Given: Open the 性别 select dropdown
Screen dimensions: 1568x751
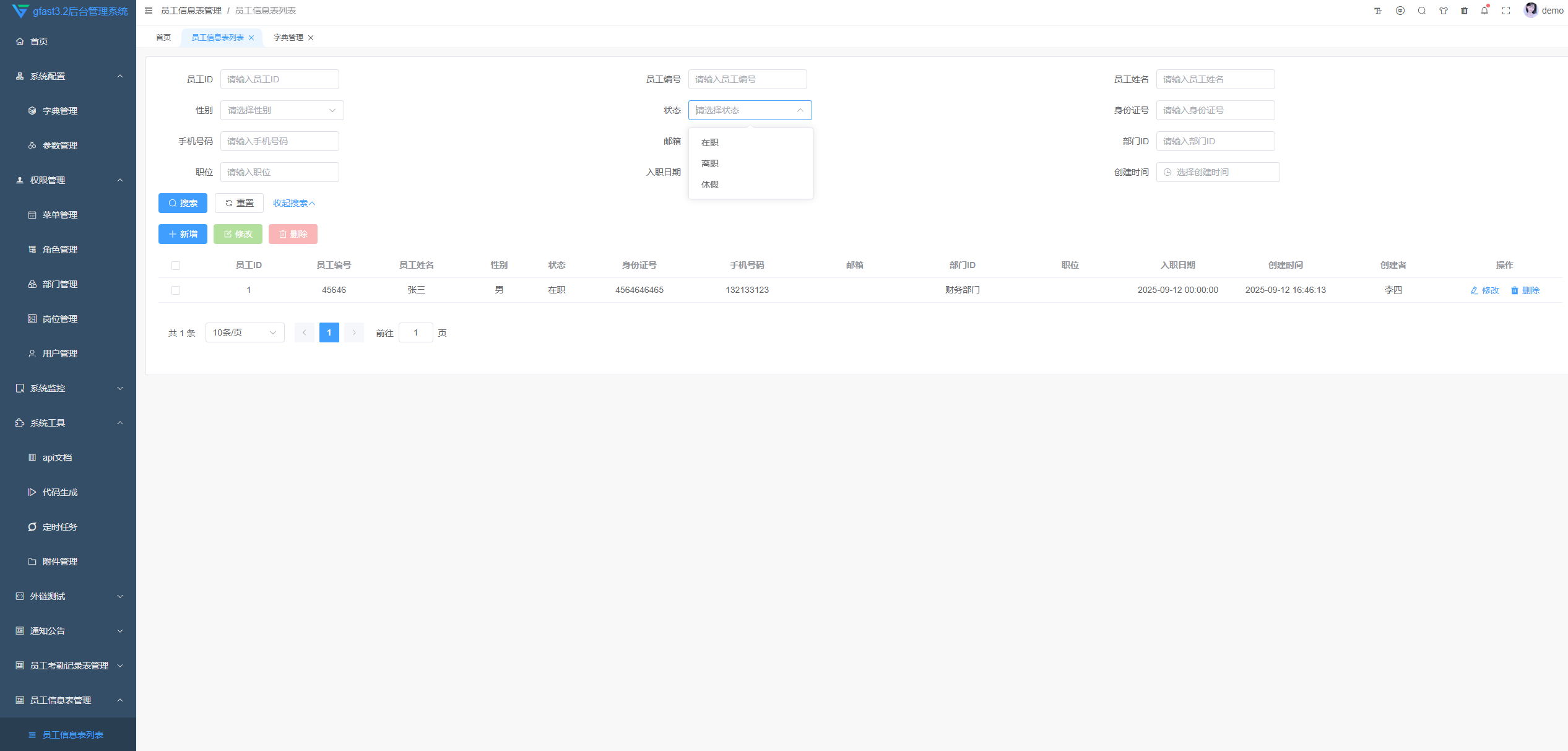Looking at the screenshot, I should (282, 110).
